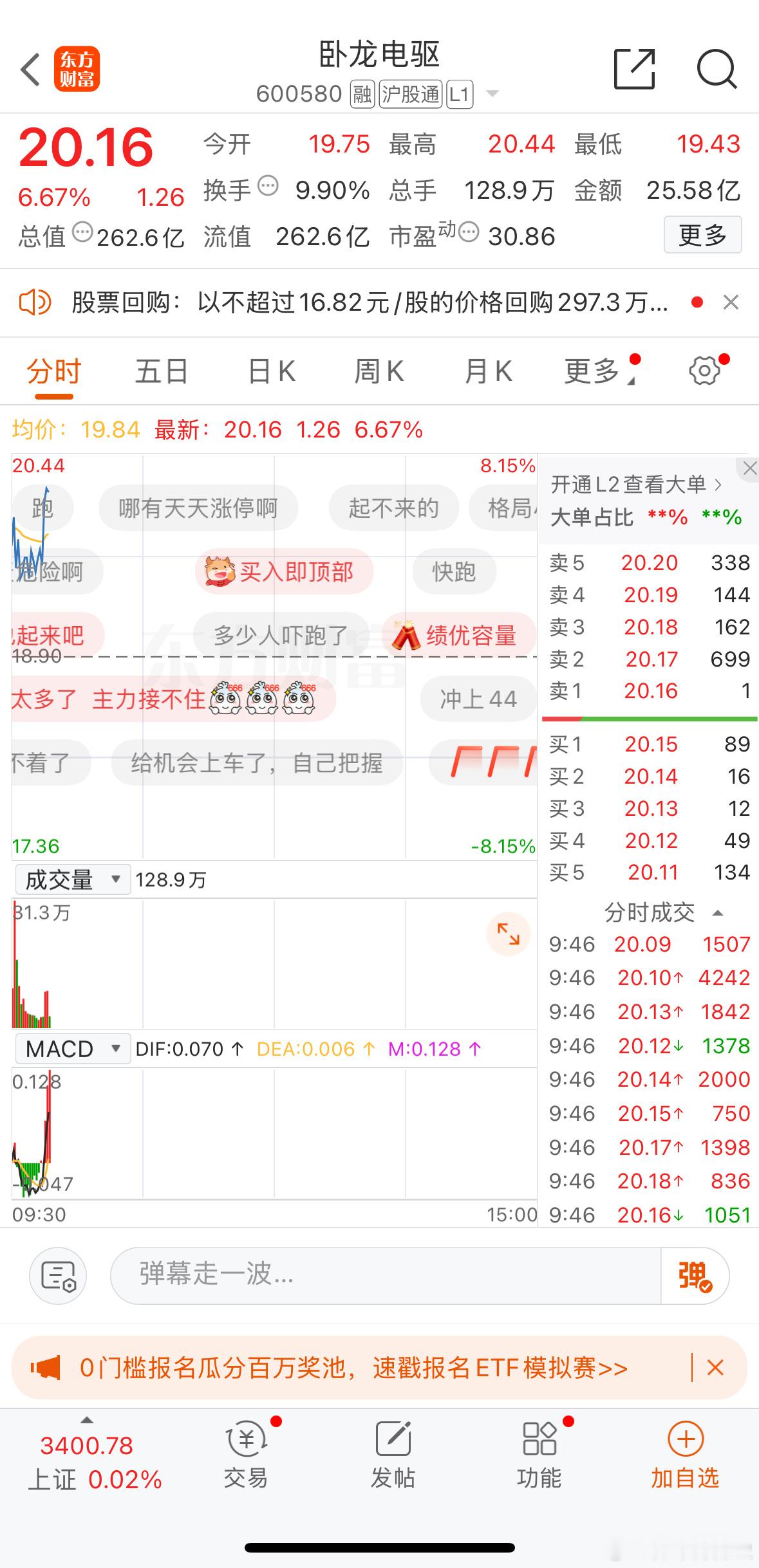The image size is (759, 1568).
Task: Go back using the left arrow
Action: 30,69
